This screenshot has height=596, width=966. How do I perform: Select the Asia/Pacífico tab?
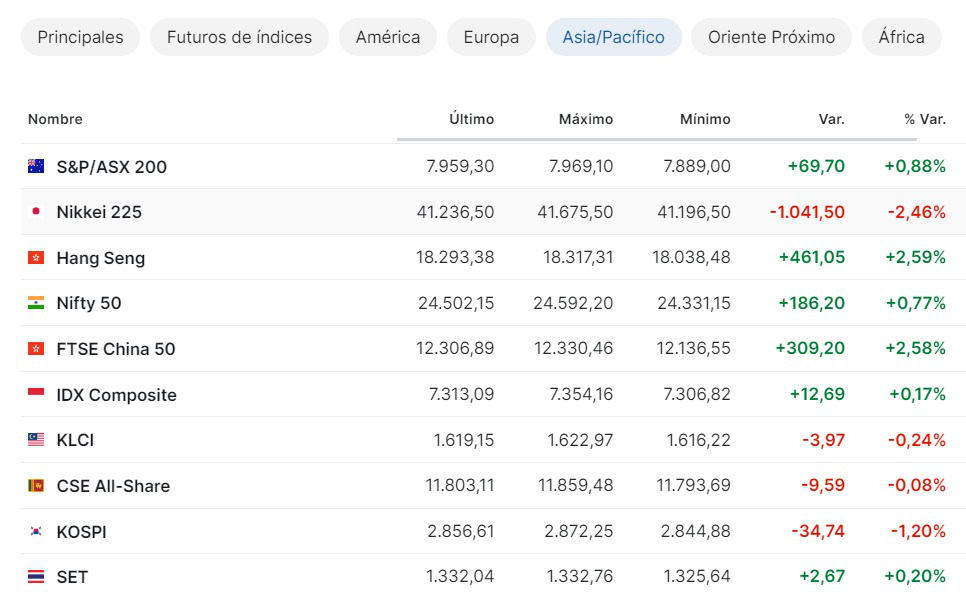pyautogui.click(x=614, y=37)
